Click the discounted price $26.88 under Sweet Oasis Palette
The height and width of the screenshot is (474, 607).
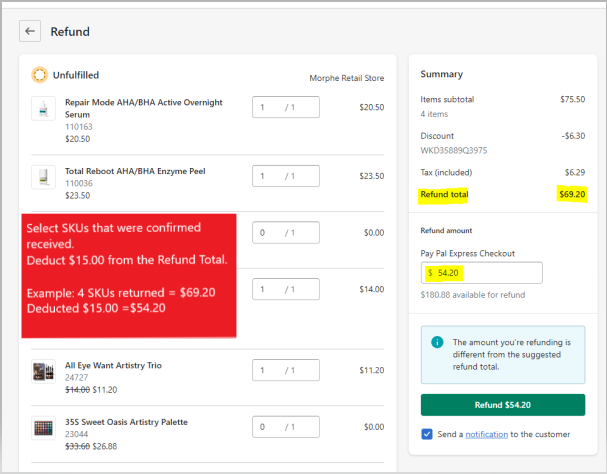pos(105,446)
